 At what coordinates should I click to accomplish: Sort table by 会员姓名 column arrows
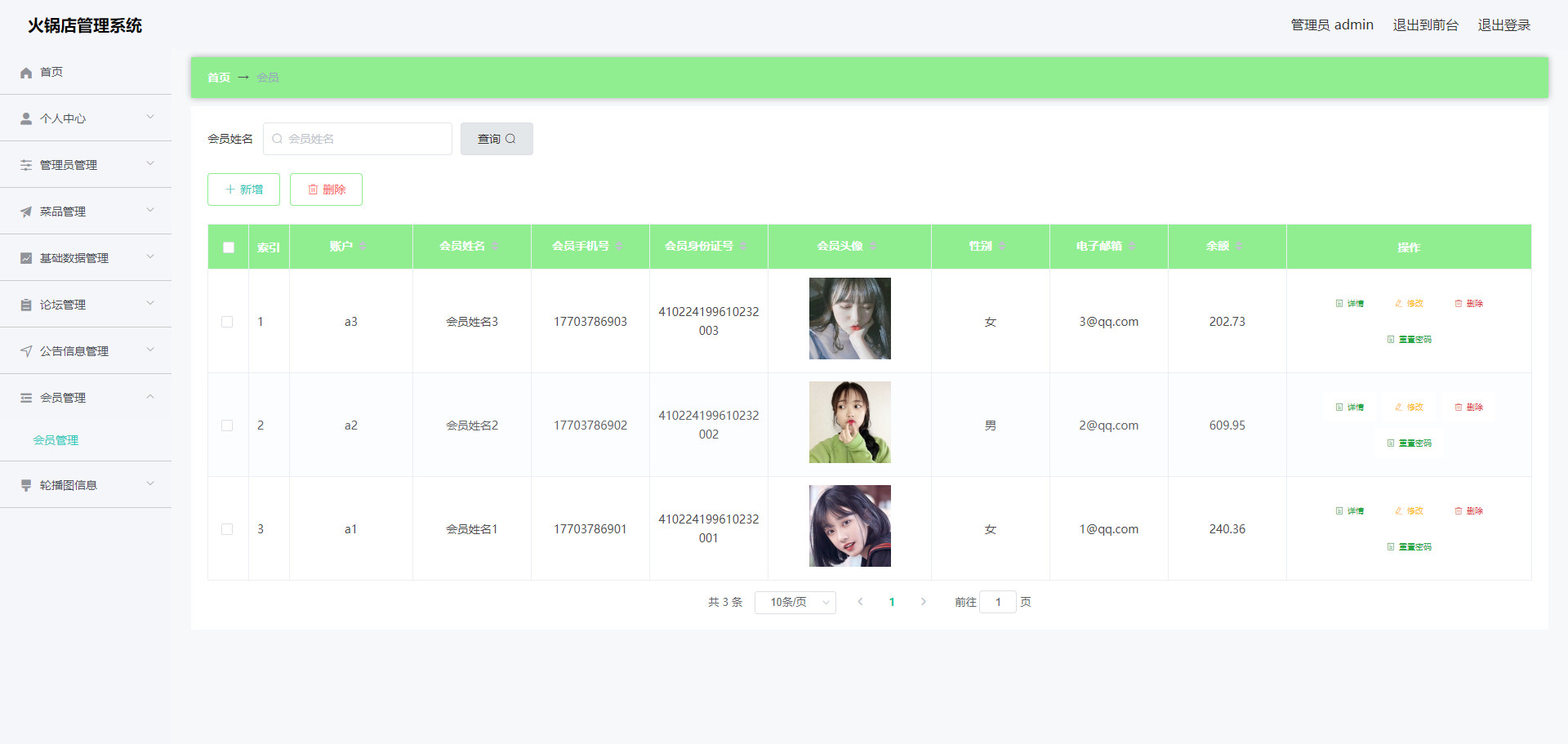494,247
